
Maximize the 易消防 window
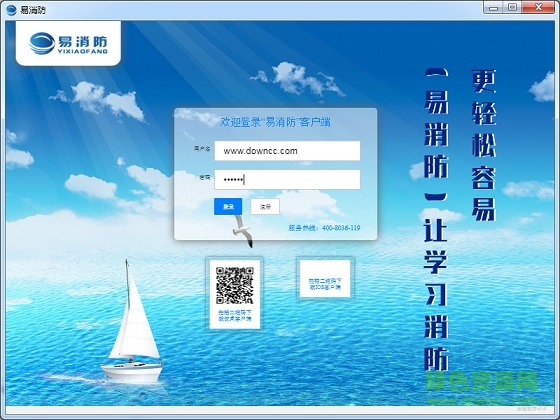pos(512,8)
